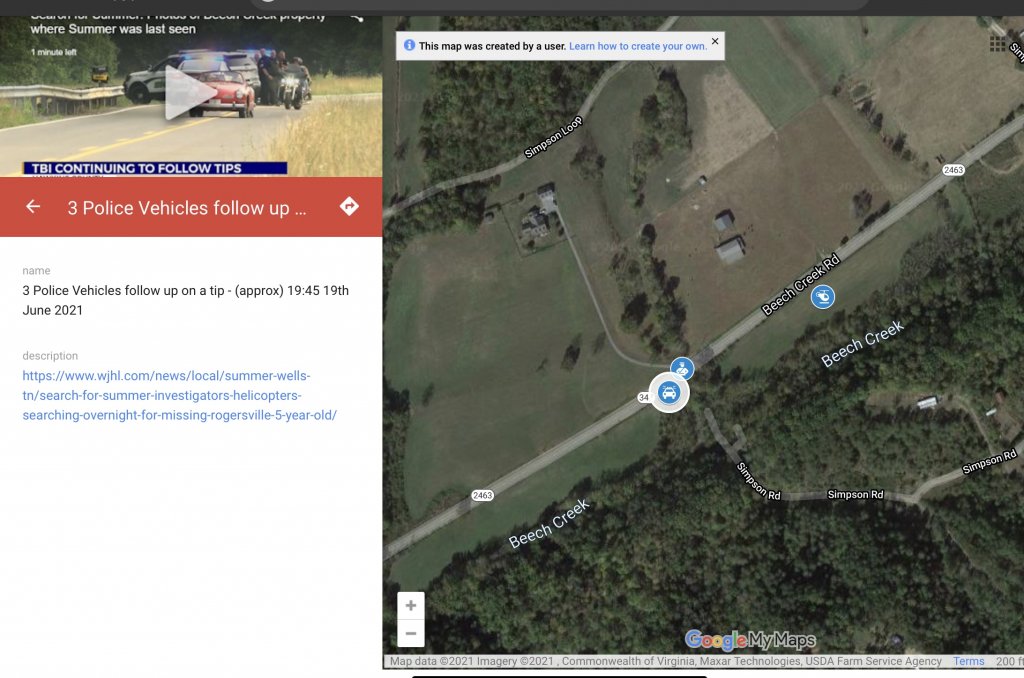Click the Google My Maps logo
Screen dimensions: 1024x678
(750, 640)
